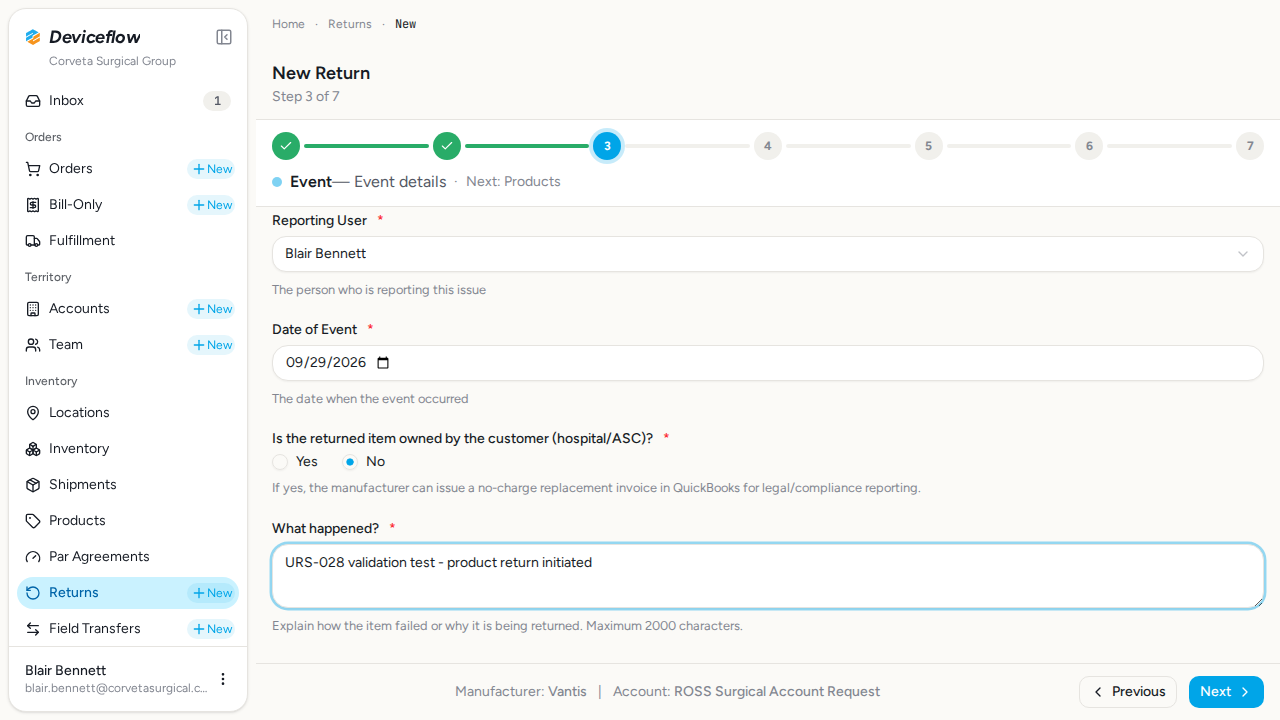Click the Par Agreements handshake icon
1280x720 pixels.
pyautogui.click(x=33, y=557)
